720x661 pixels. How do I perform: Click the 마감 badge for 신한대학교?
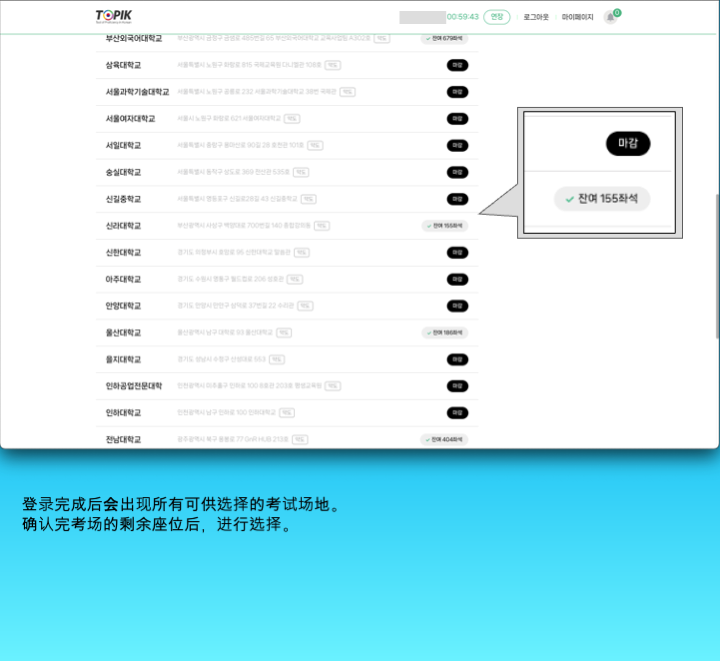click(x=457, y=253)
